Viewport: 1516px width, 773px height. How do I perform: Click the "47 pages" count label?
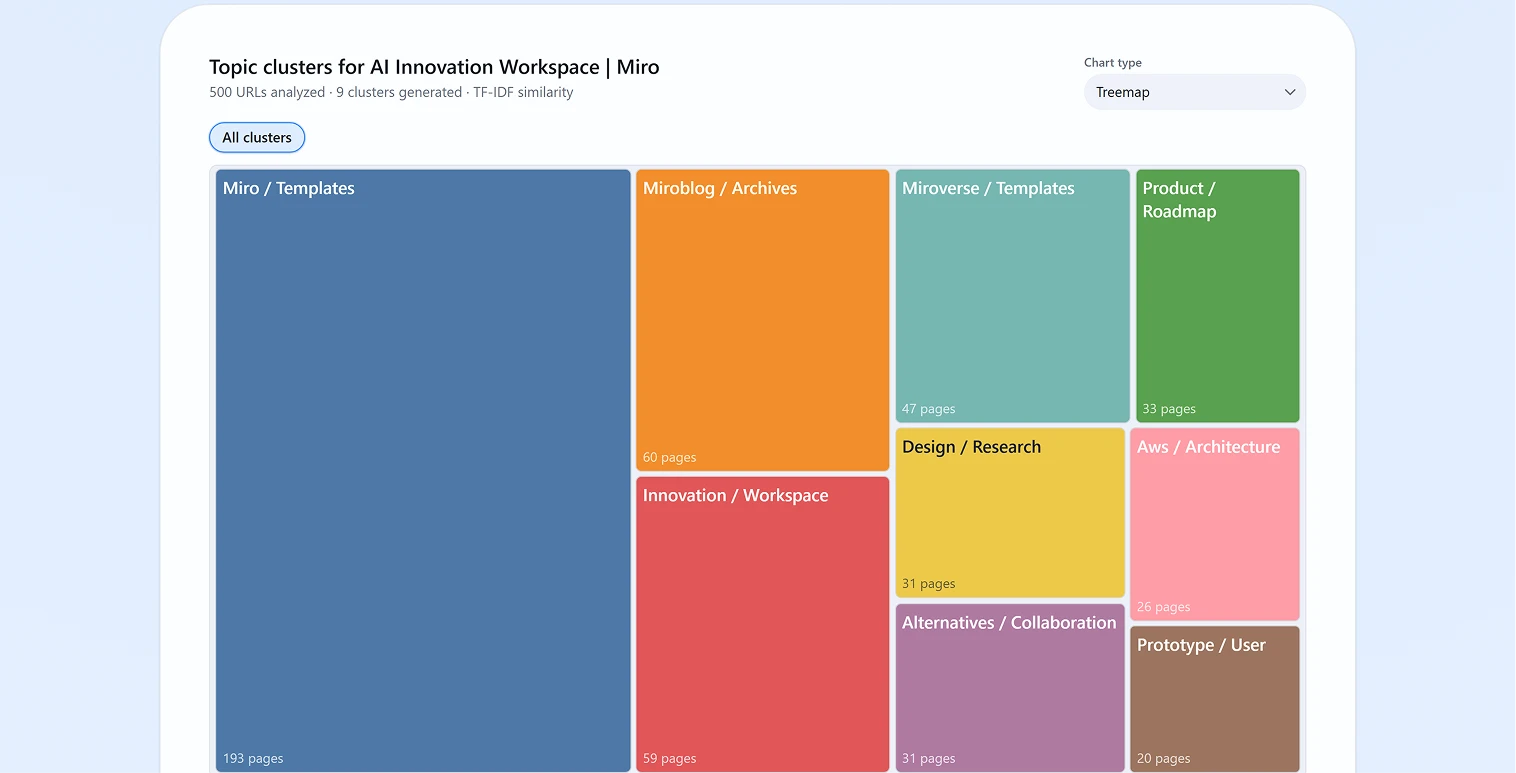click(x=928, y=409)
